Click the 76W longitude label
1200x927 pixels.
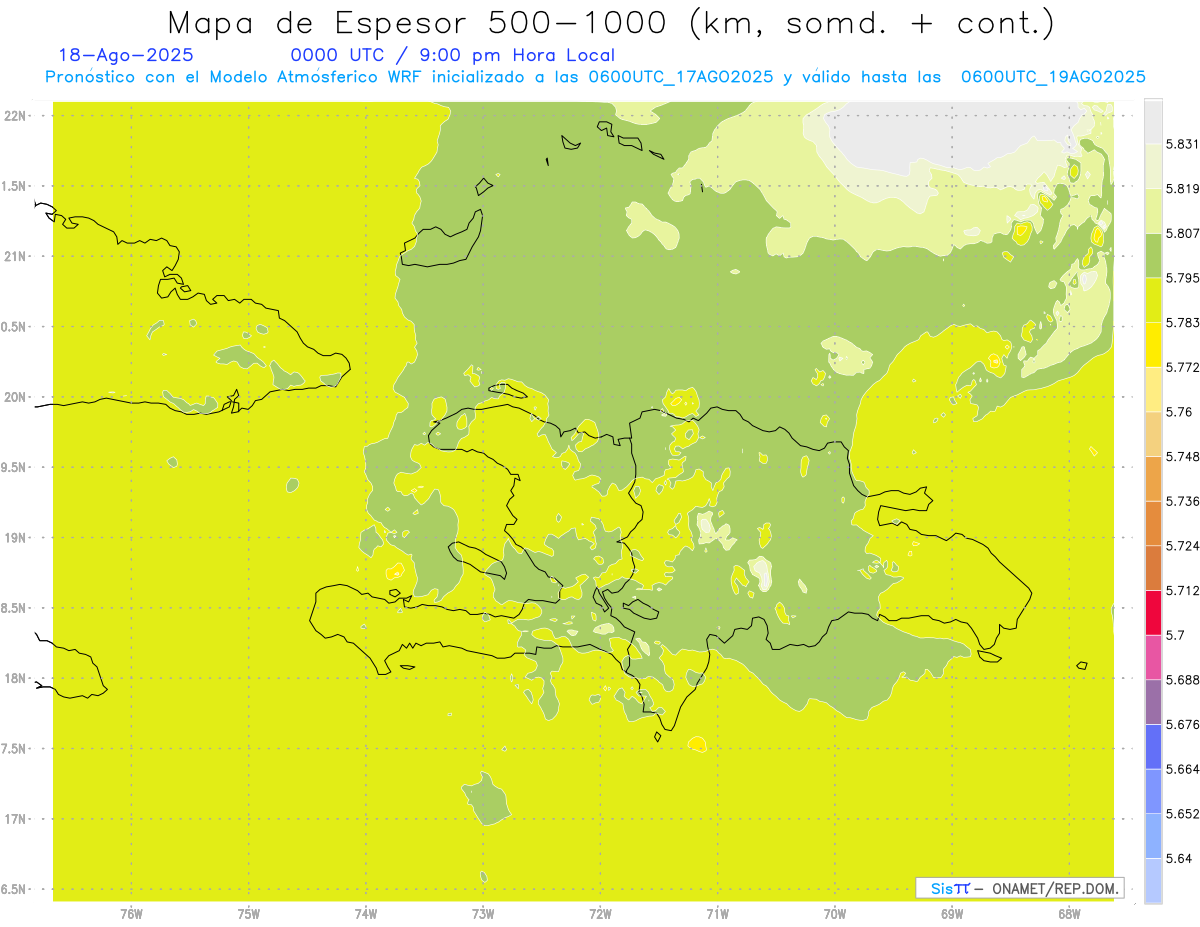[131, 914]
